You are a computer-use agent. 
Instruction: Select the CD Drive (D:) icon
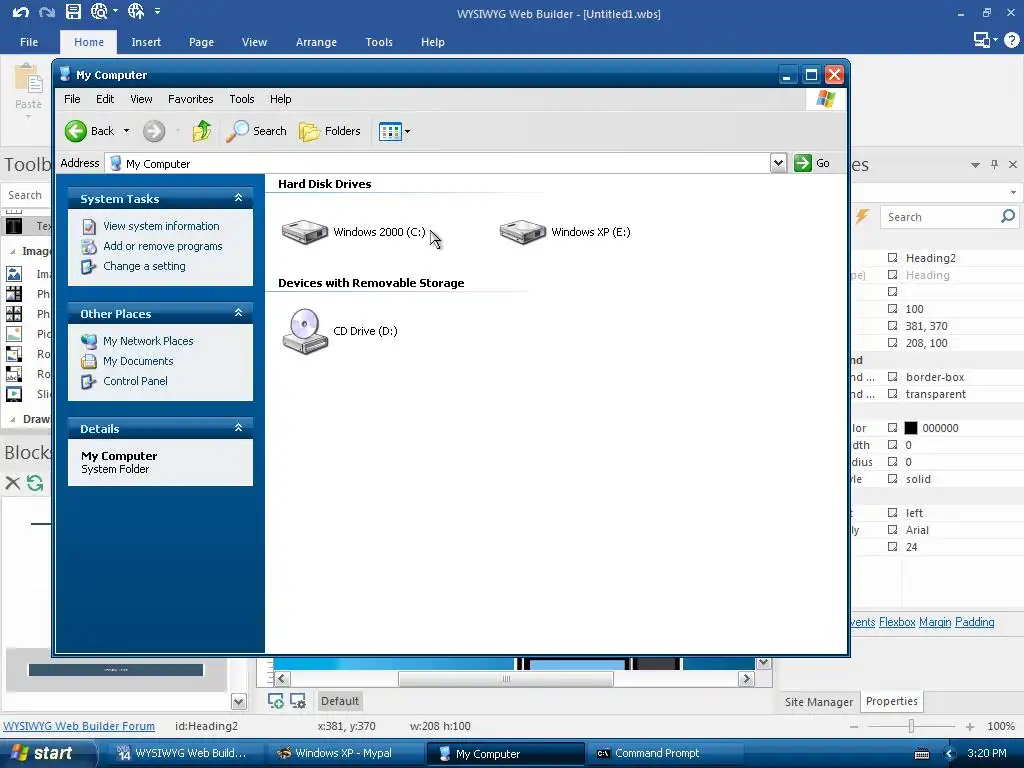tap(304, 331)
